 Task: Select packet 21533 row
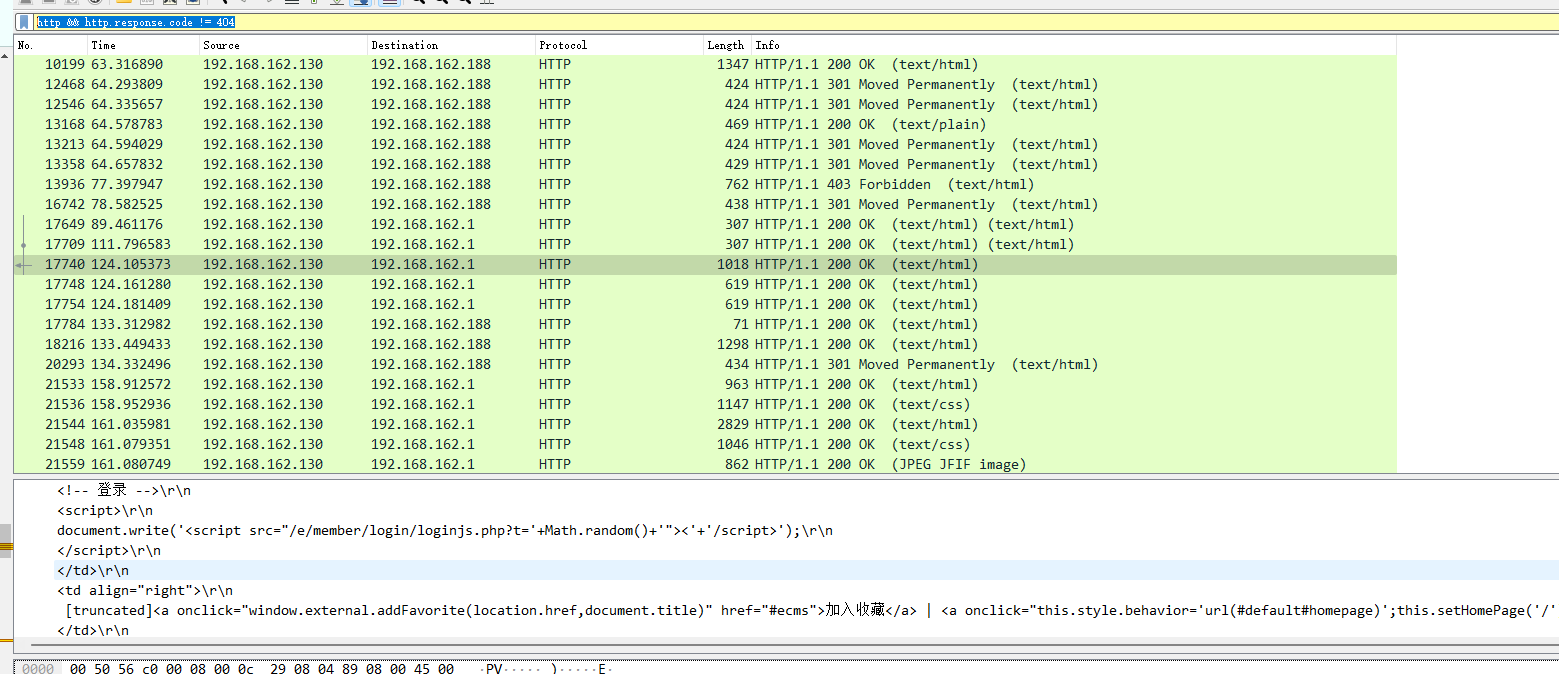click(705, 384)
